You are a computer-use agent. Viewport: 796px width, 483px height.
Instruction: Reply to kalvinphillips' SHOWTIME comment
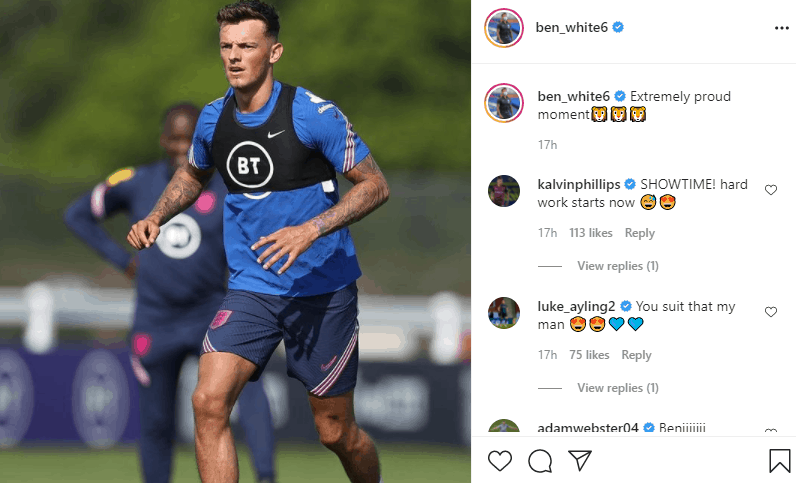(x=639, y=233)
